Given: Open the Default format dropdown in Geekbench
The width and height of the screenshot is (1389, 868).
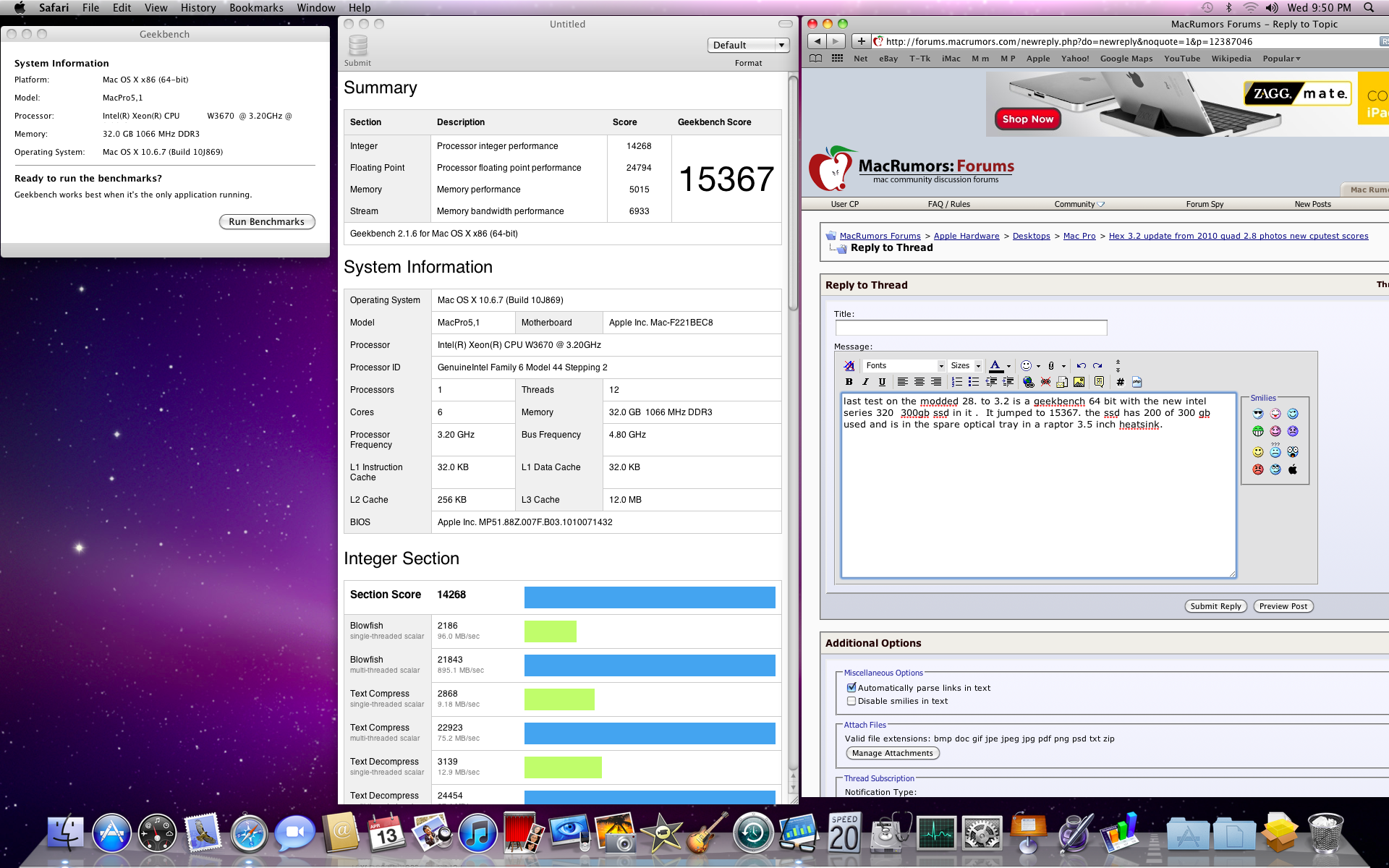Looking at the screenshot, I should (748, 45).
